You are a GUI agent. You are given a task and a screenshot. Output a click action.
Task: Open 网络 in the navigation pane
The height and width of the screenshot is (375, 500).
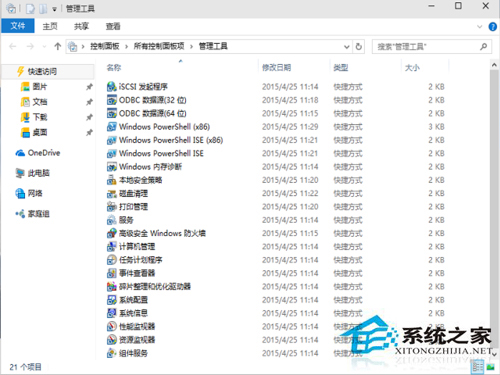(x=35, y=193)
